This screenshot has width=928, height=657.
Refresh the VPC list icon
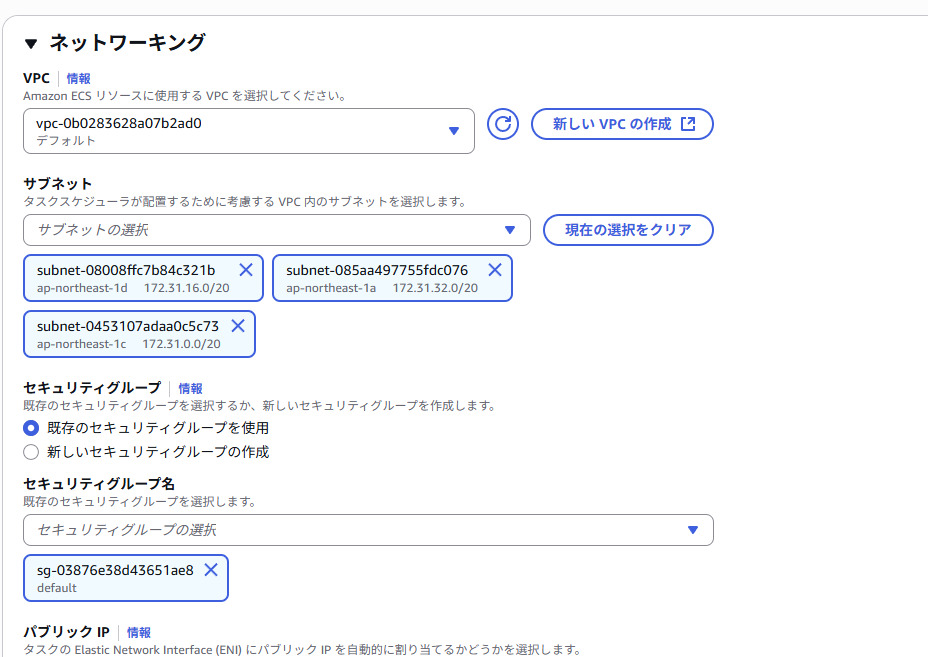click(502, 124)
